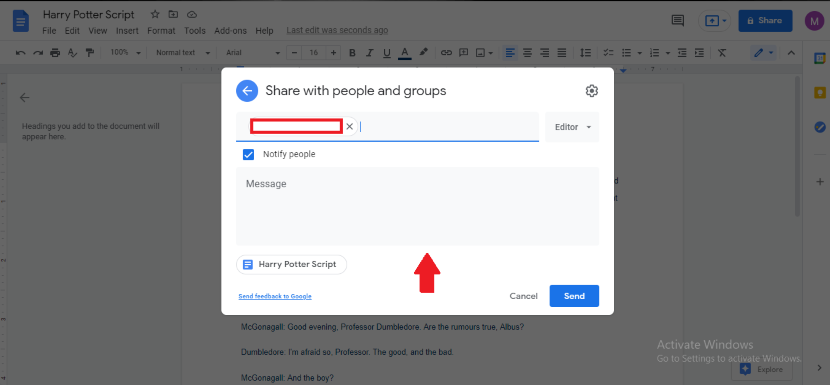Open the View menu
The height and width of the screenshot is (385, 830).
(x=97, y=31)
